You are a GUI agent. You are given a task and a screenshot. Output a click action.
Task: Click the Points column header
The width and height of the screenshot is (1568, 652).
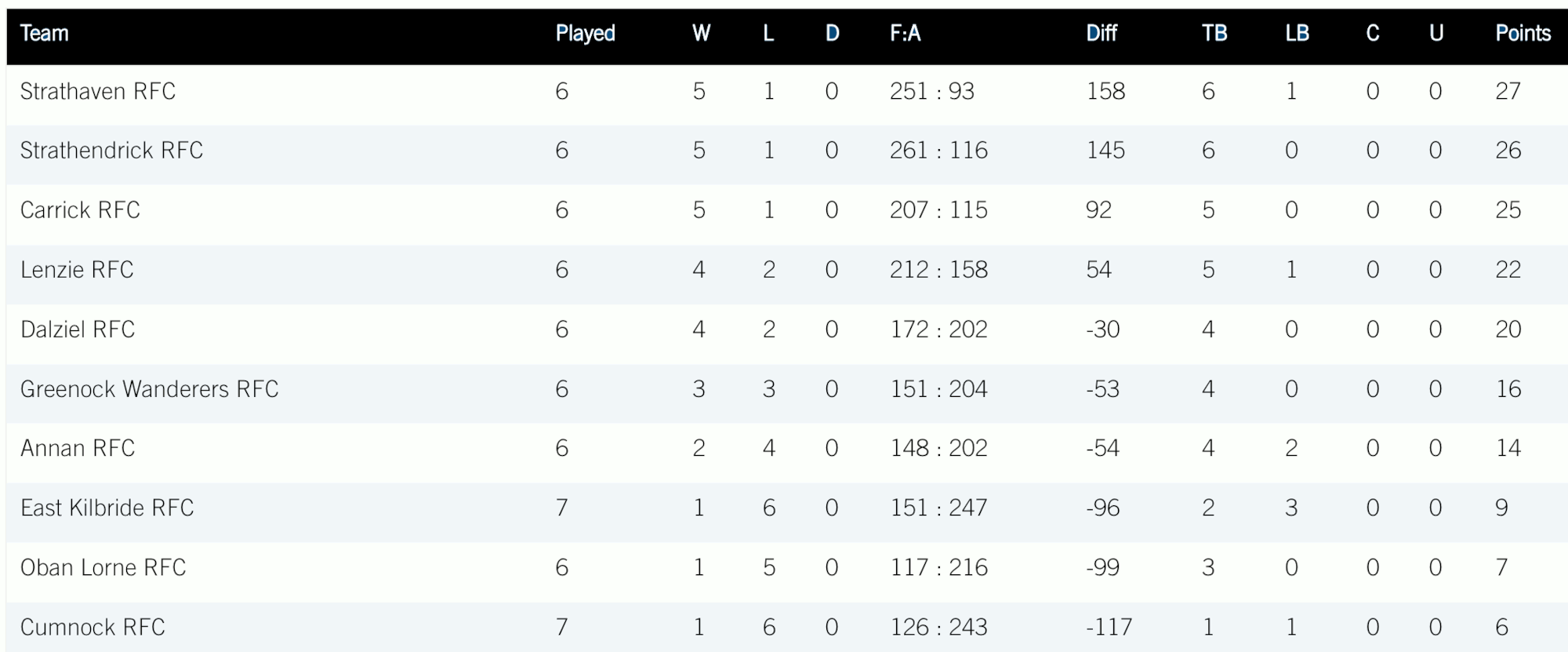[x=1523, y=33]
